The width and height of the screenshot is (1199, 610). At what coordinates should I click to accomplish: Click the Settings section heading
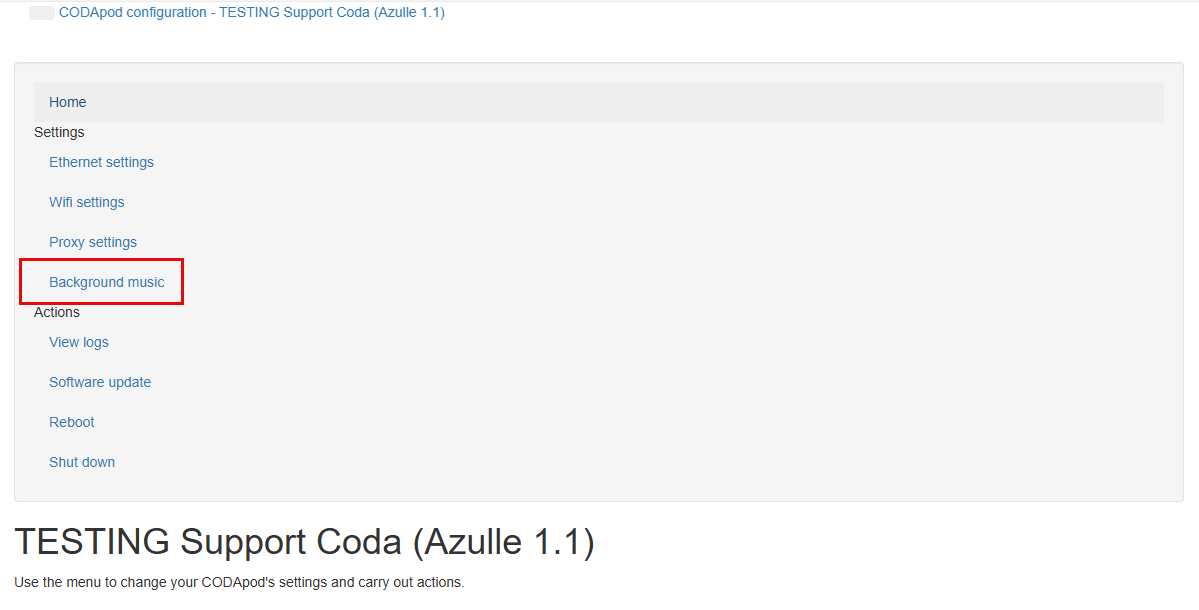59,132
